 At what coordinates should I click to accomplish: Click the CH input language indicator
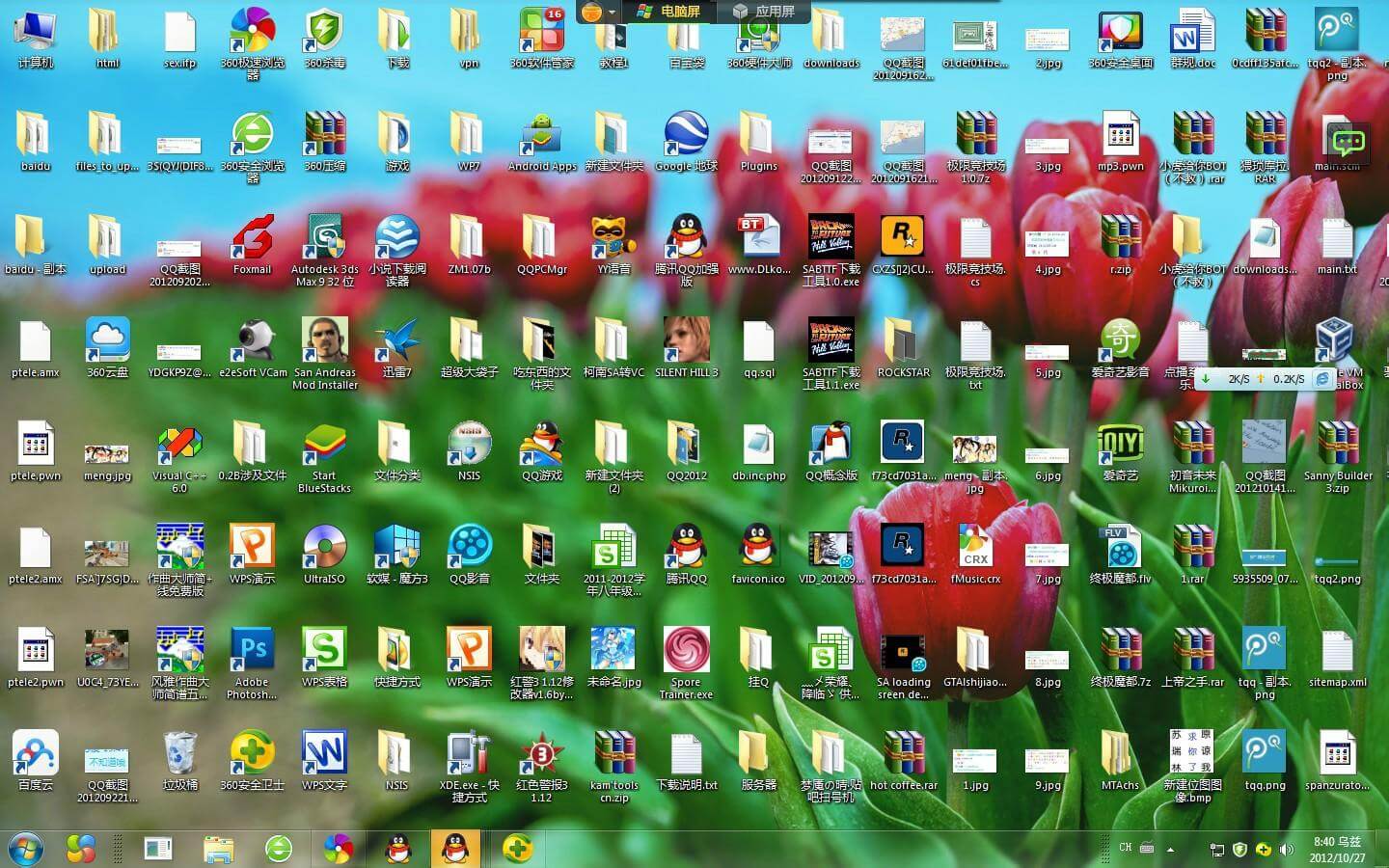1125,848
